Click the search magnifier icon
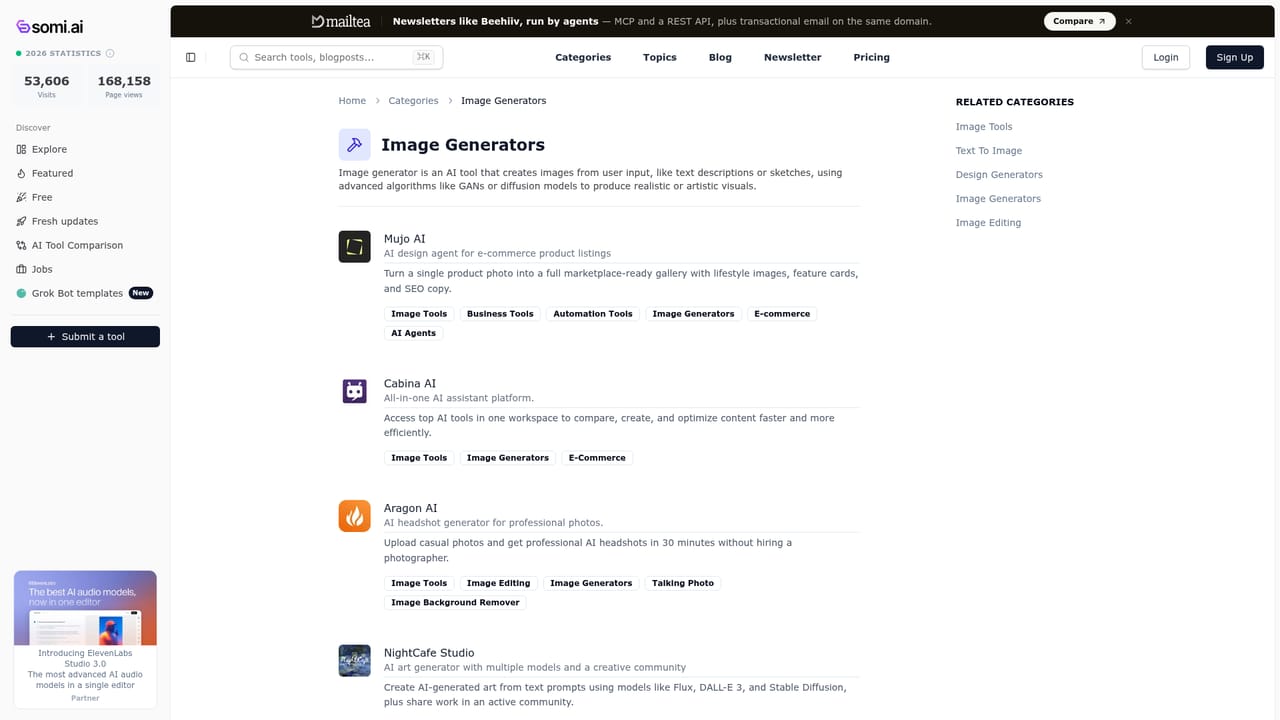This screenshot has width=1280, height=720. 245,57
